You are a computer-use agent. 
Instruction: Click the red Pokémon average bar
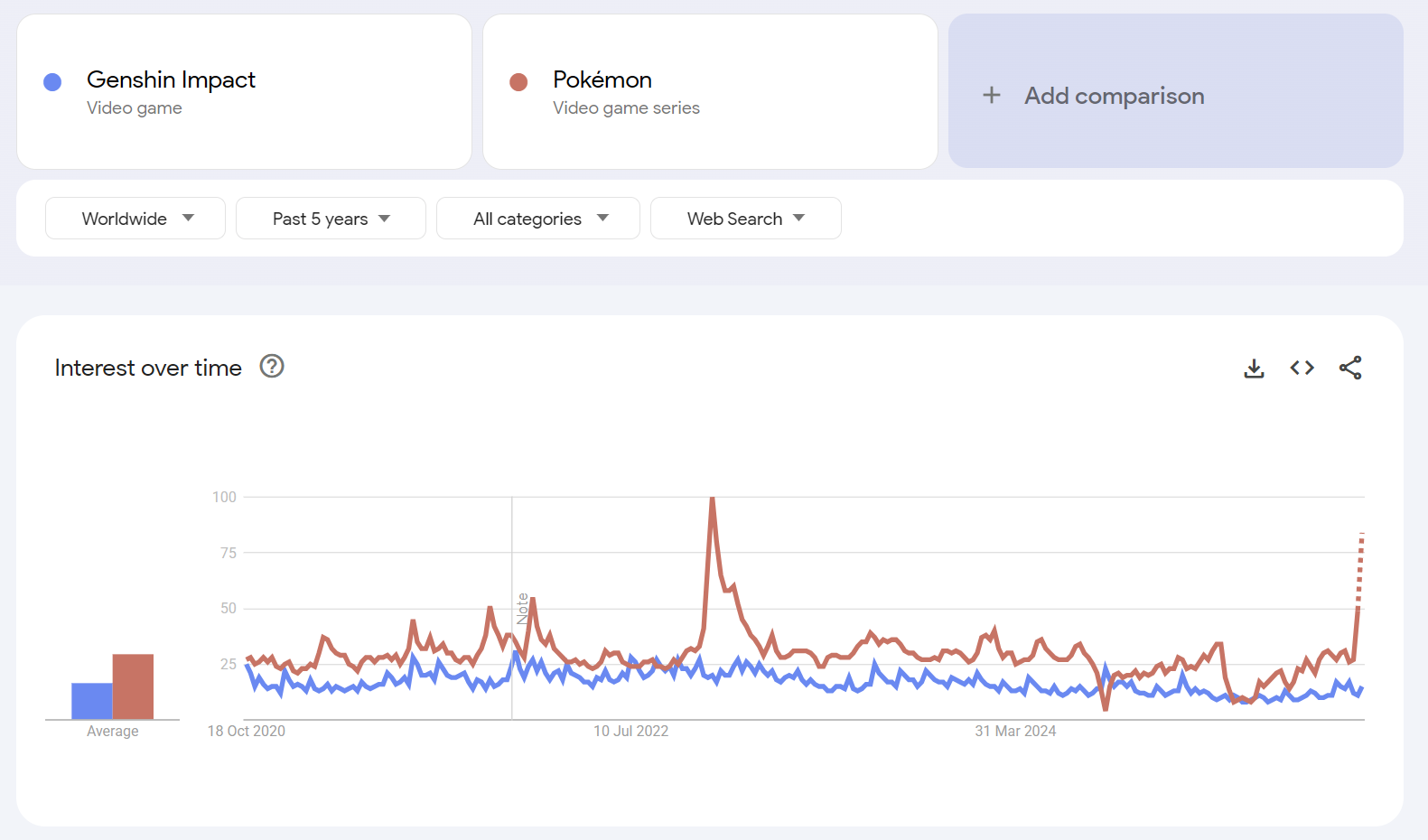[133, 686]
